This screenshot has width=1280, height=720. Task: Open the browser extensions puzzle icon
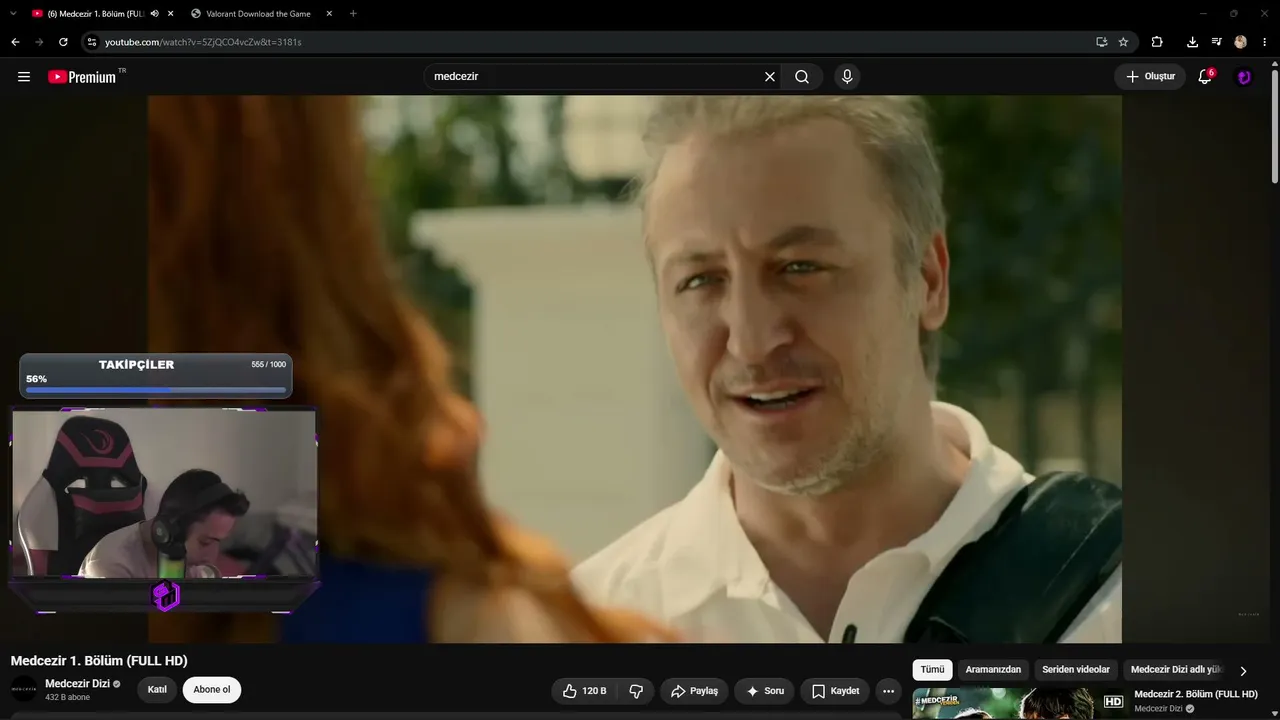click(1157, 42)
